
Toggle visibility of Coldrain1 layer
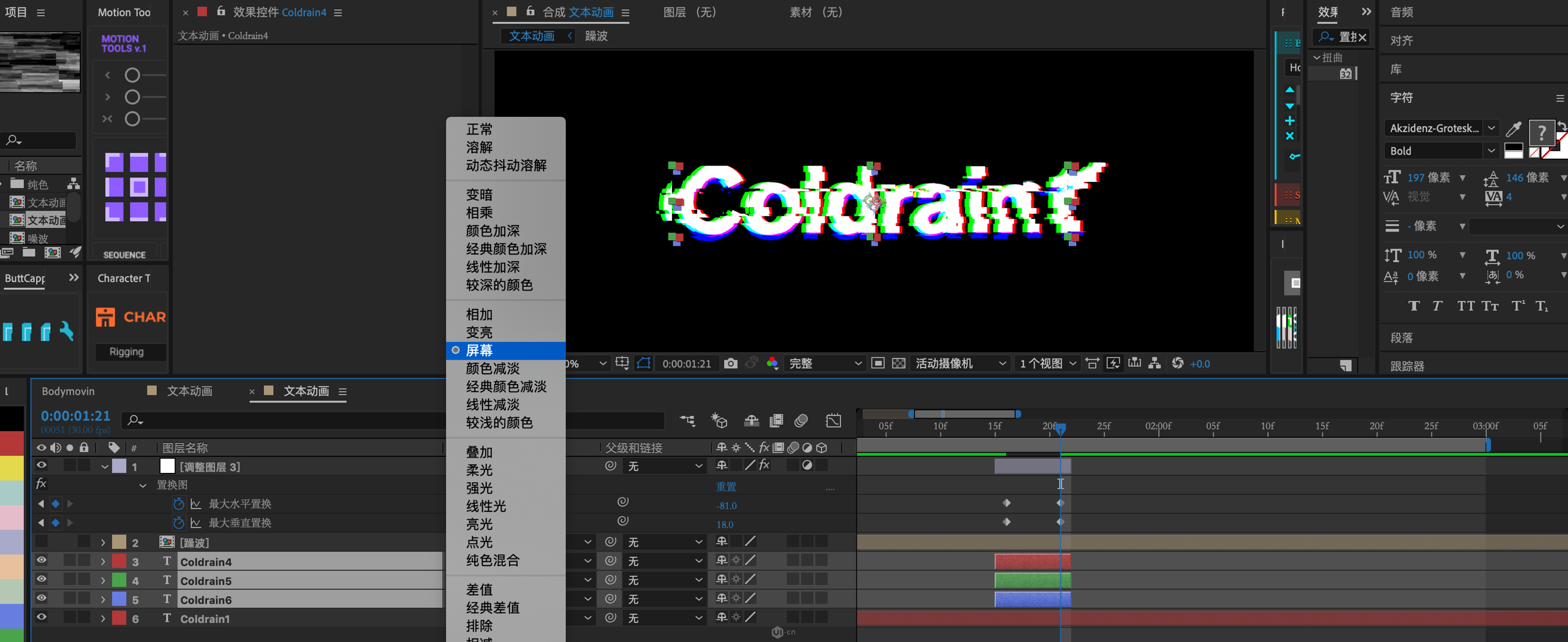coord(41,617)
